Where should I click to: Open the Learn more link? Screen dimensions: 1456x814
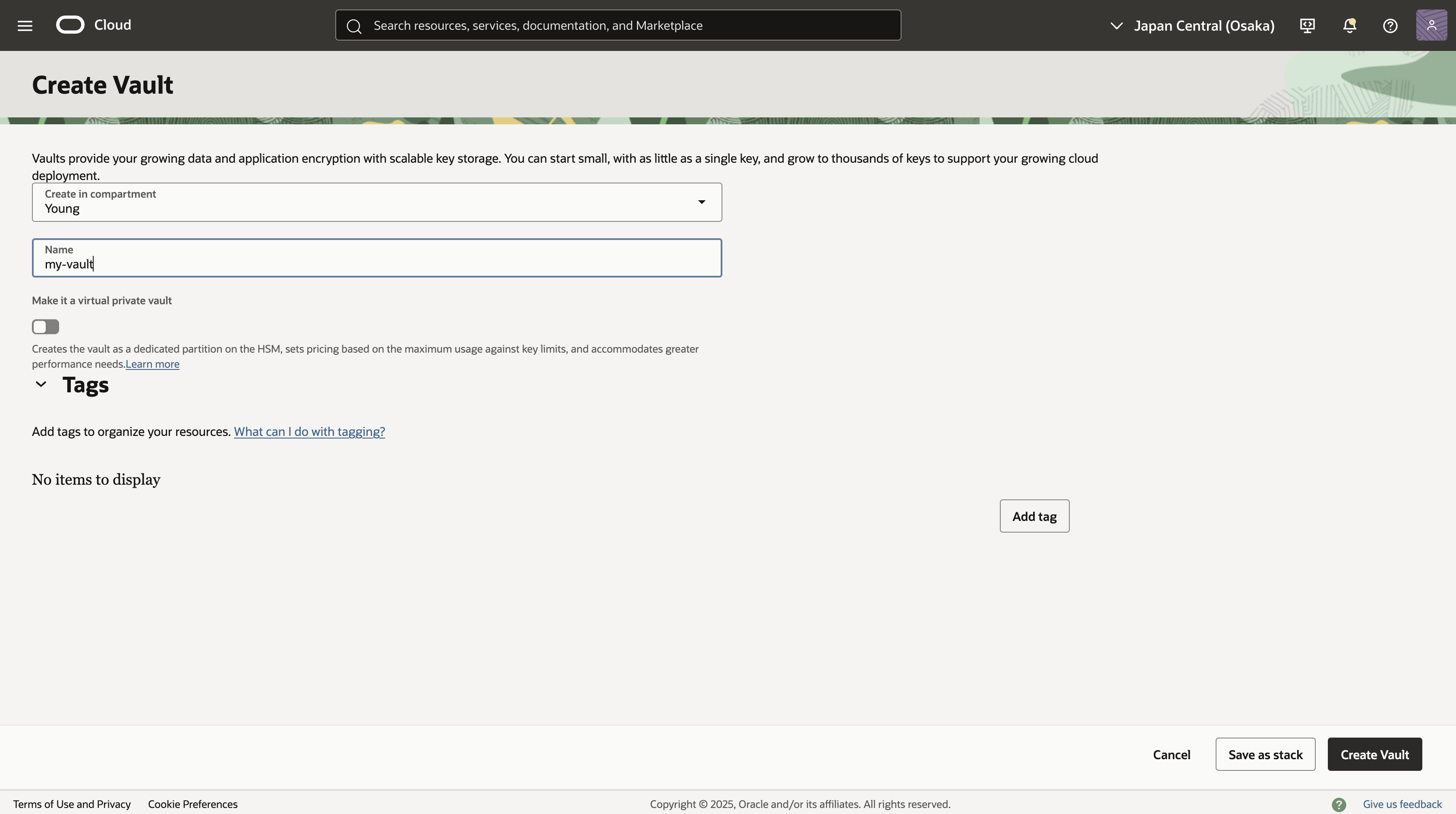[x=152, y=364]
